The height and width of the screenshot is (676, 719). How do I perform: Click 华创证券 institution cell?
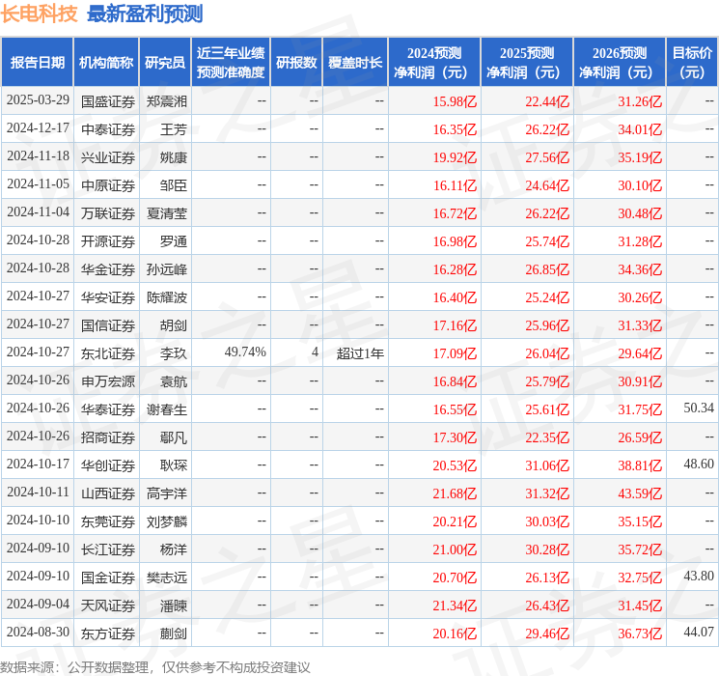pos(108,465)
